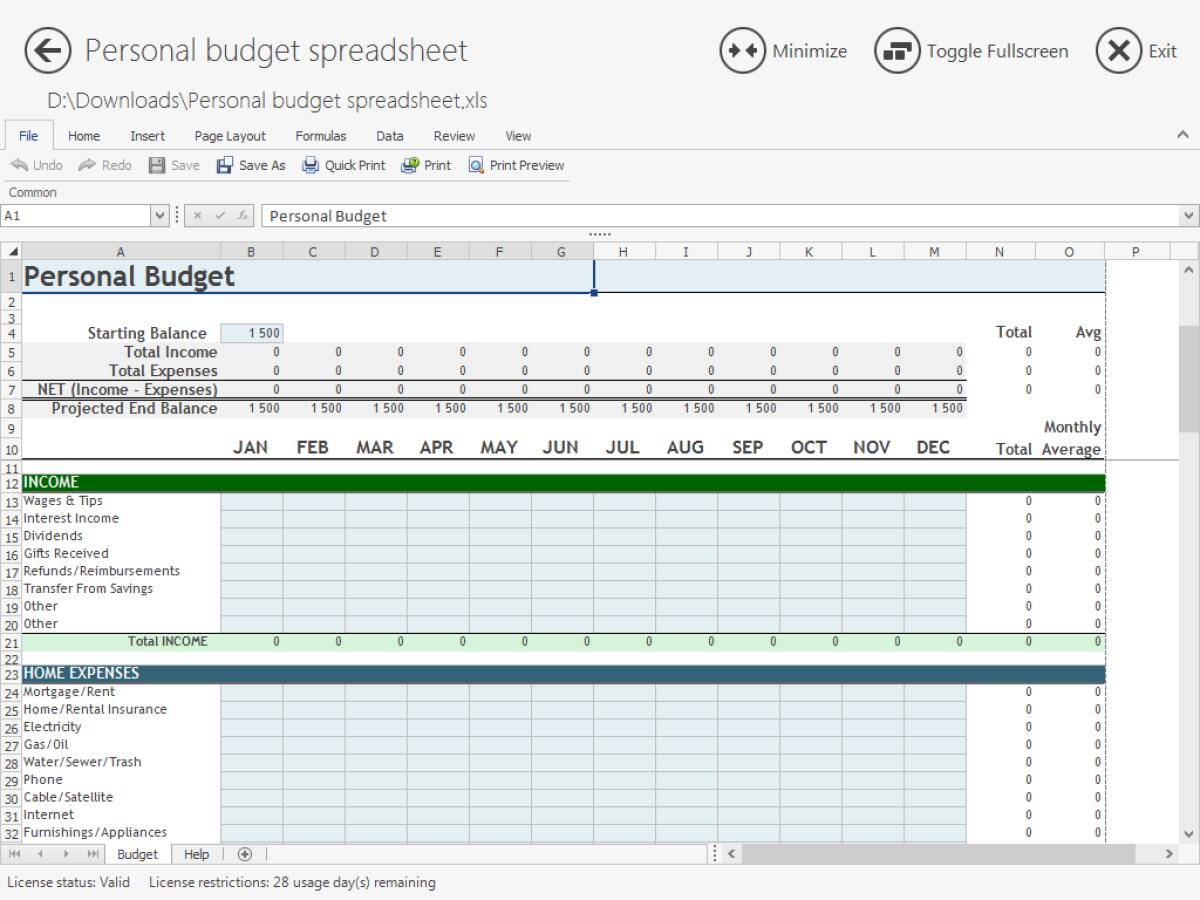
Task: Cancel formula entry with the X icon
Action: [196, 215]
